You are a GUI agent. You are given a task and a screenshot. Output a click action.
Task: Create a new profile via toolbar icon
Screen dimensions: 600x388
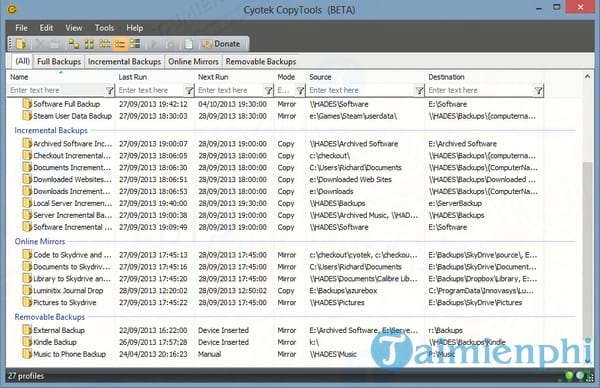click(21, 44)
